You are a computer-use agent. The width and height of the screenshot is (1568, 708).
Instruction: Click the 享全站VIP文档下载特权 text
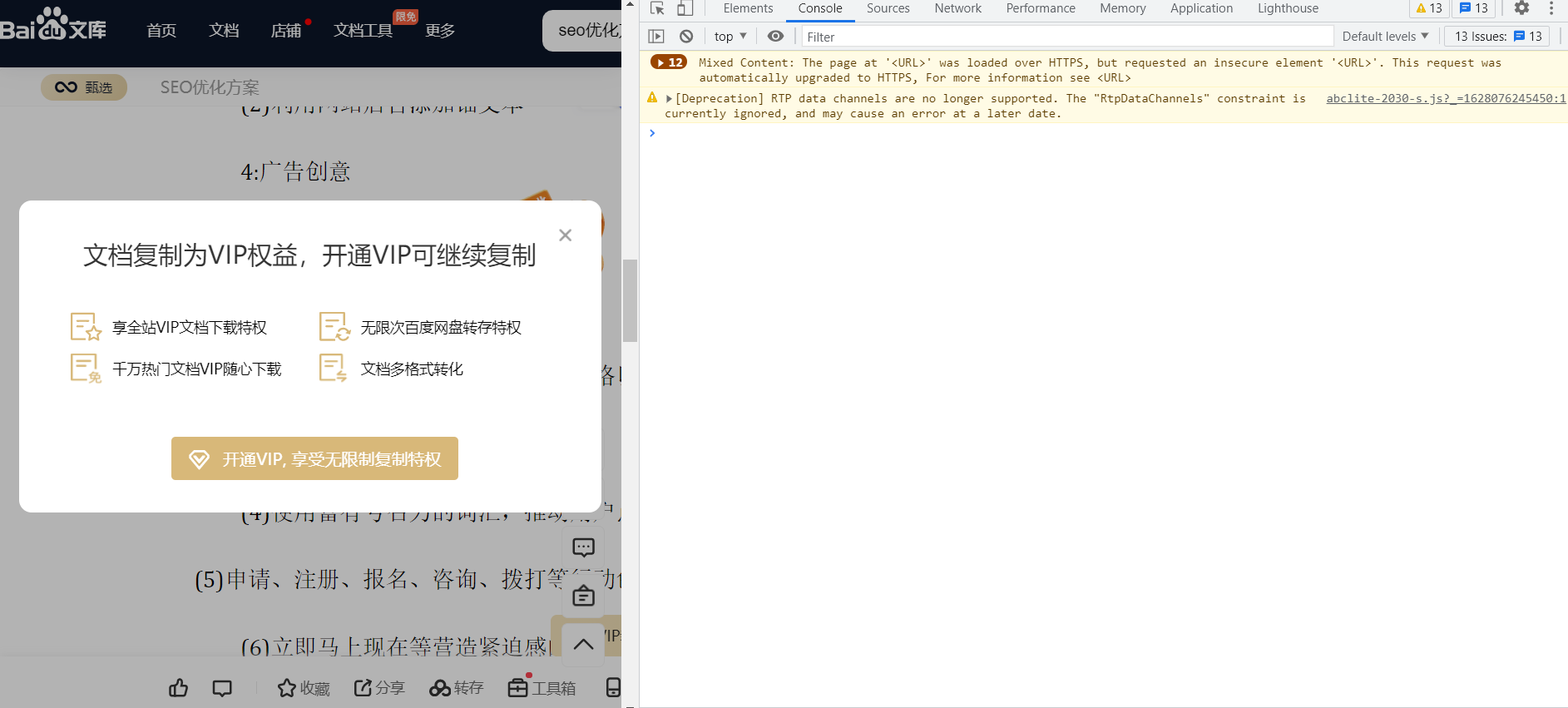[x=190, y=328]
